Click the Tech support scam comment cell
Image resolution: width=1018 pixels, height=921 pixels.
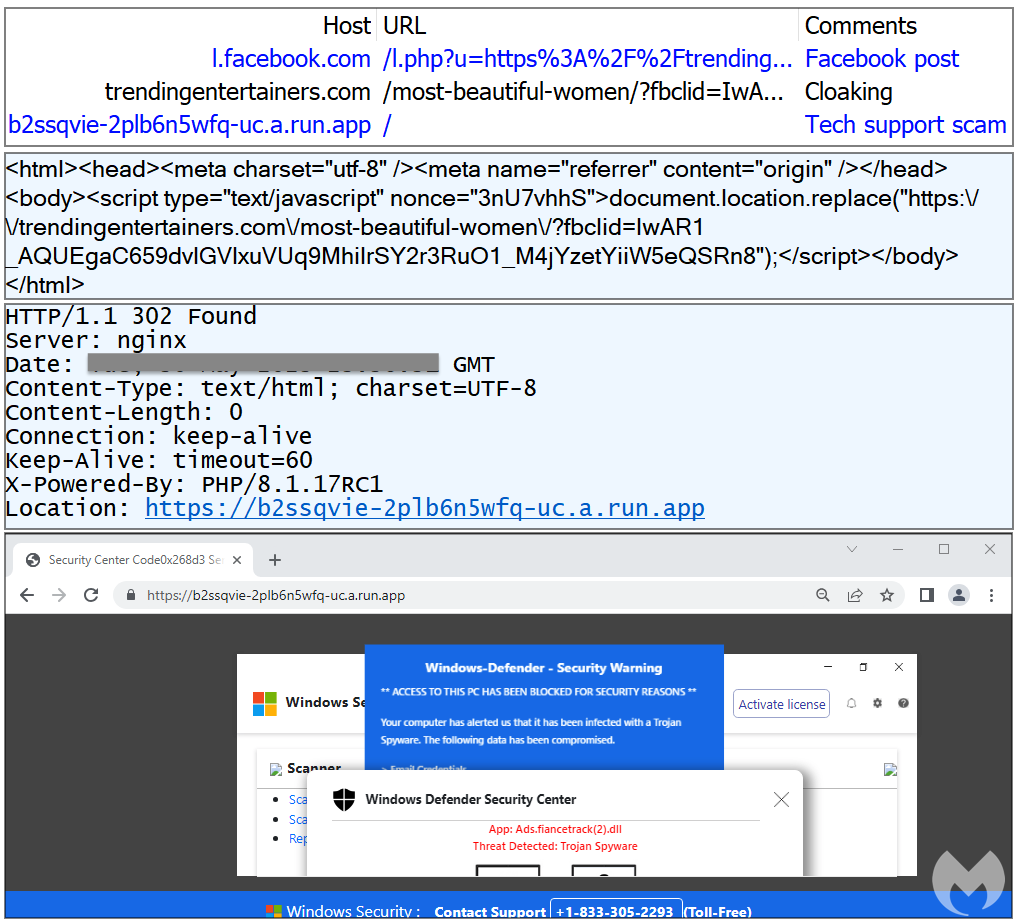906,125
